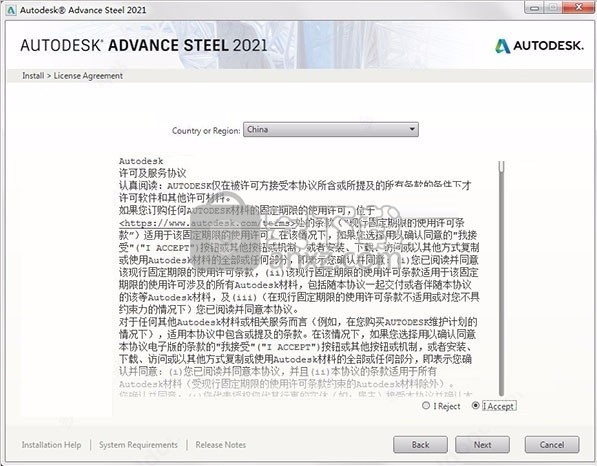This screenshot has width=597, height=466.
Task: Open the Release Notes link
Action: click(221, 445)
